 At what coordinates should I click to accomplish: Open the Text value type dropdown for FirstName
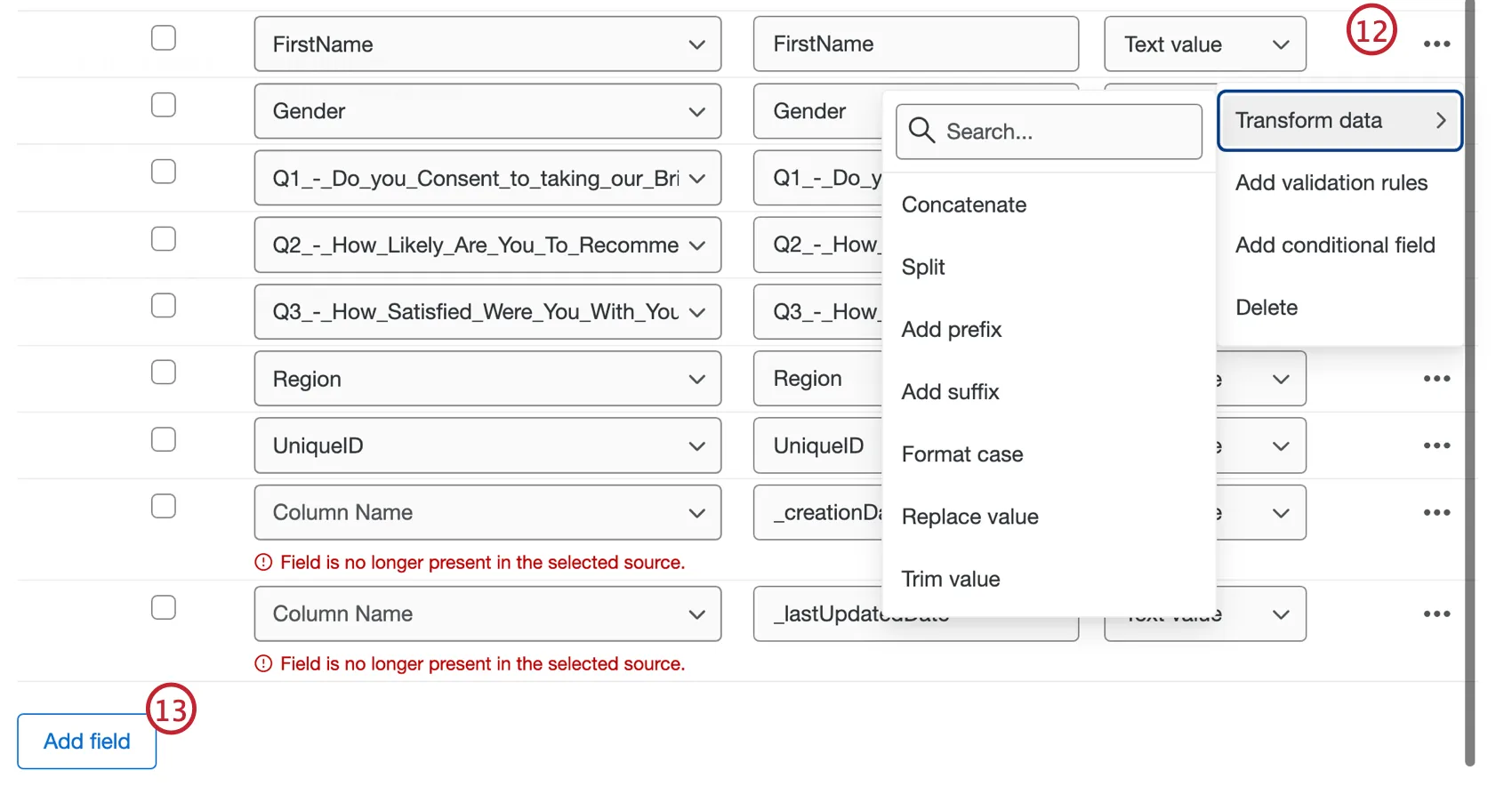pyautogui.click(x=1204, y=44)
